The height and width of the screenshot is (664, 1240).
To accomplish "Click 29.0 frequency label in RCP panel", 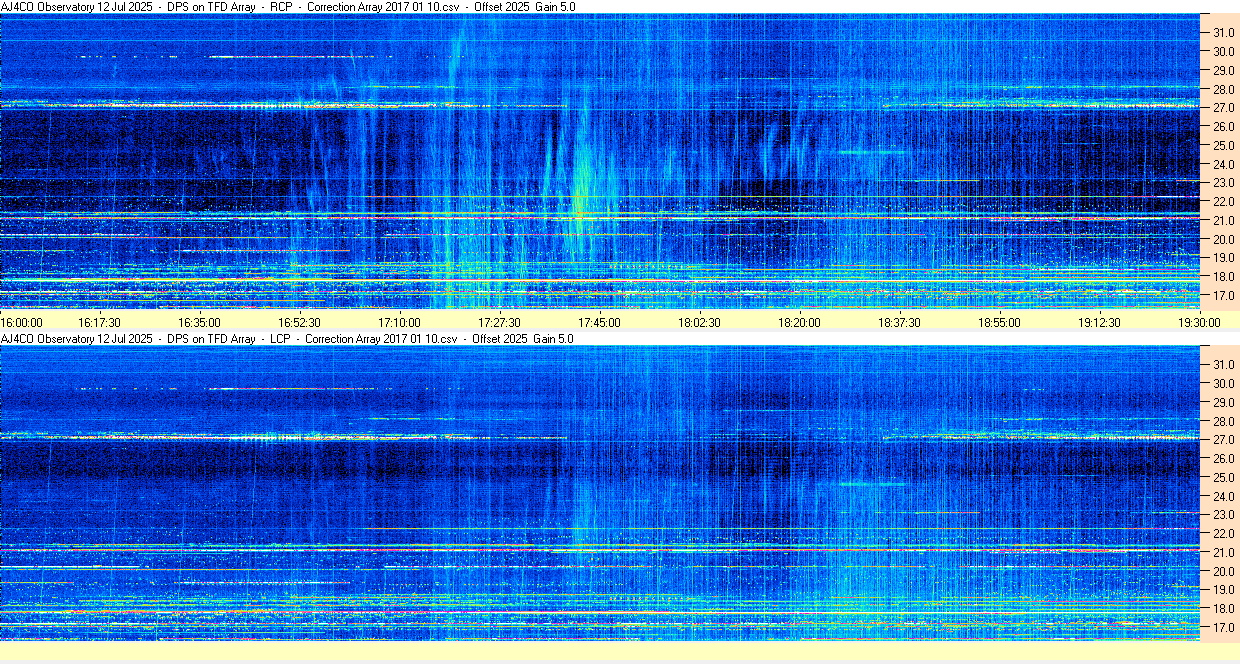I will pyautogui.click(x=1223, y=71).
